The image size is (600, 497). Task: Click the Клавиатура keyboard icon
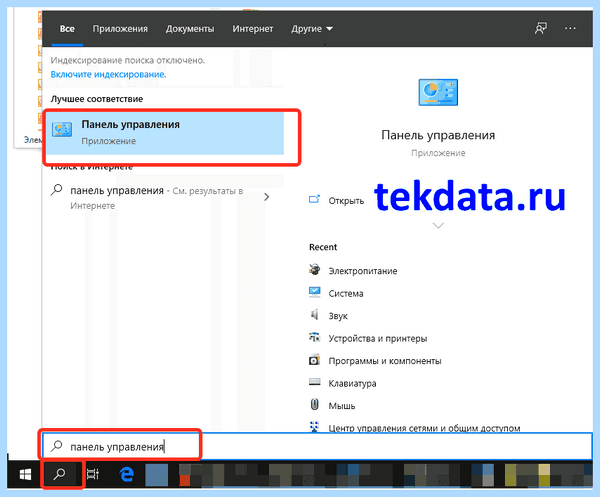315,381
